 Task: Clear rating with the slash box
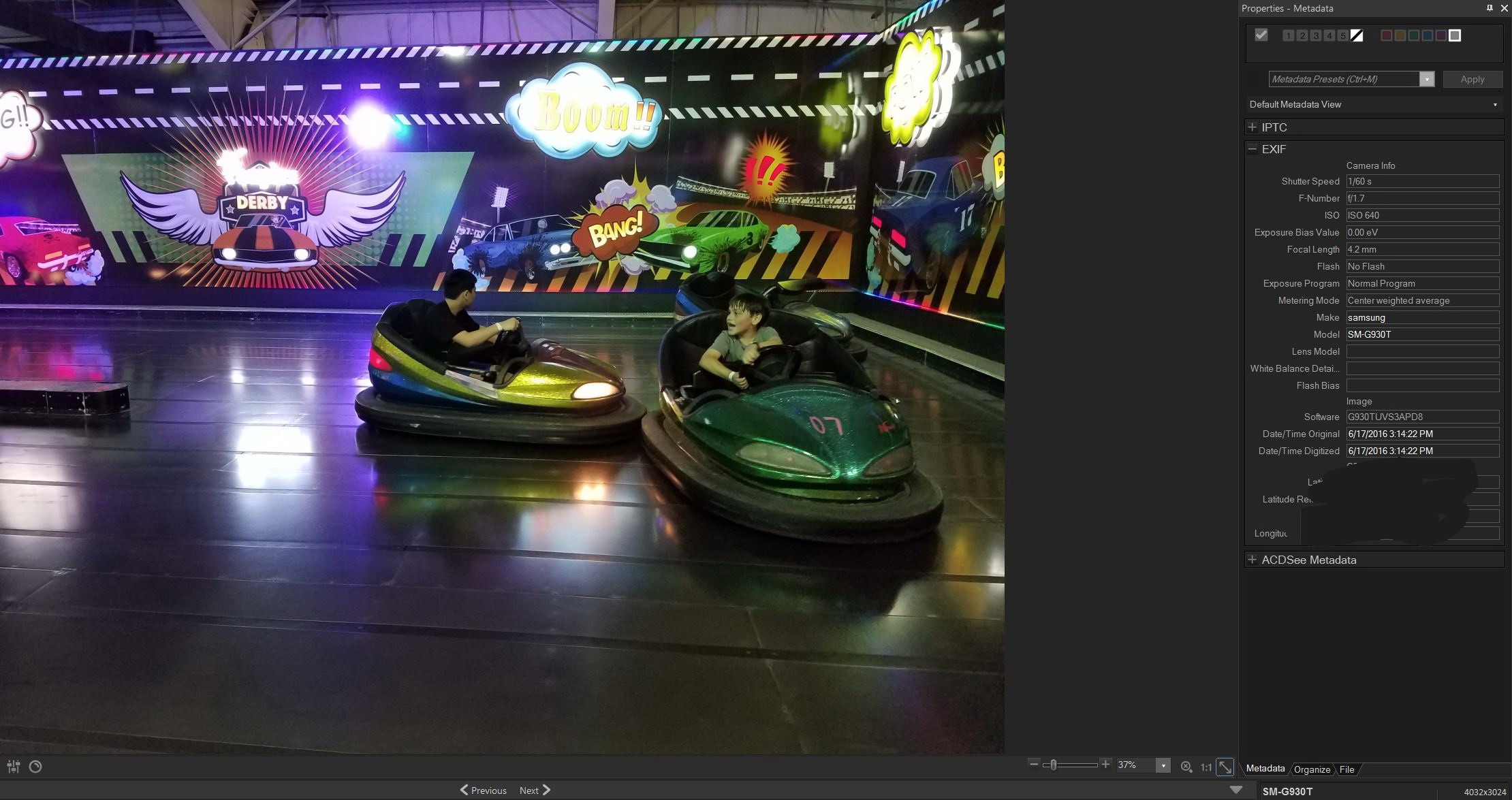click(x=1357, y=35)
